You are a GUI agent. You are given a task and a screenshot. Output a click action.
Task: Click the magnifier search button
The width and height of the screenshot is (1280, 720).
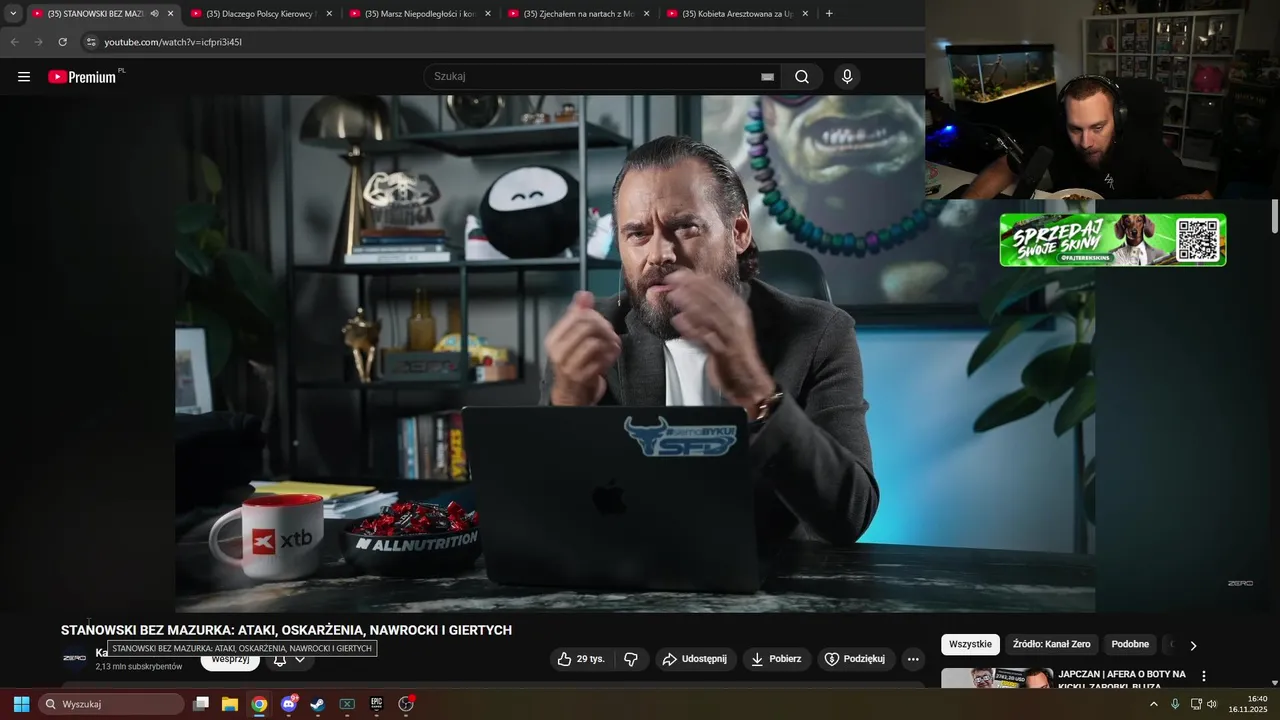click(x=802, y=77)
